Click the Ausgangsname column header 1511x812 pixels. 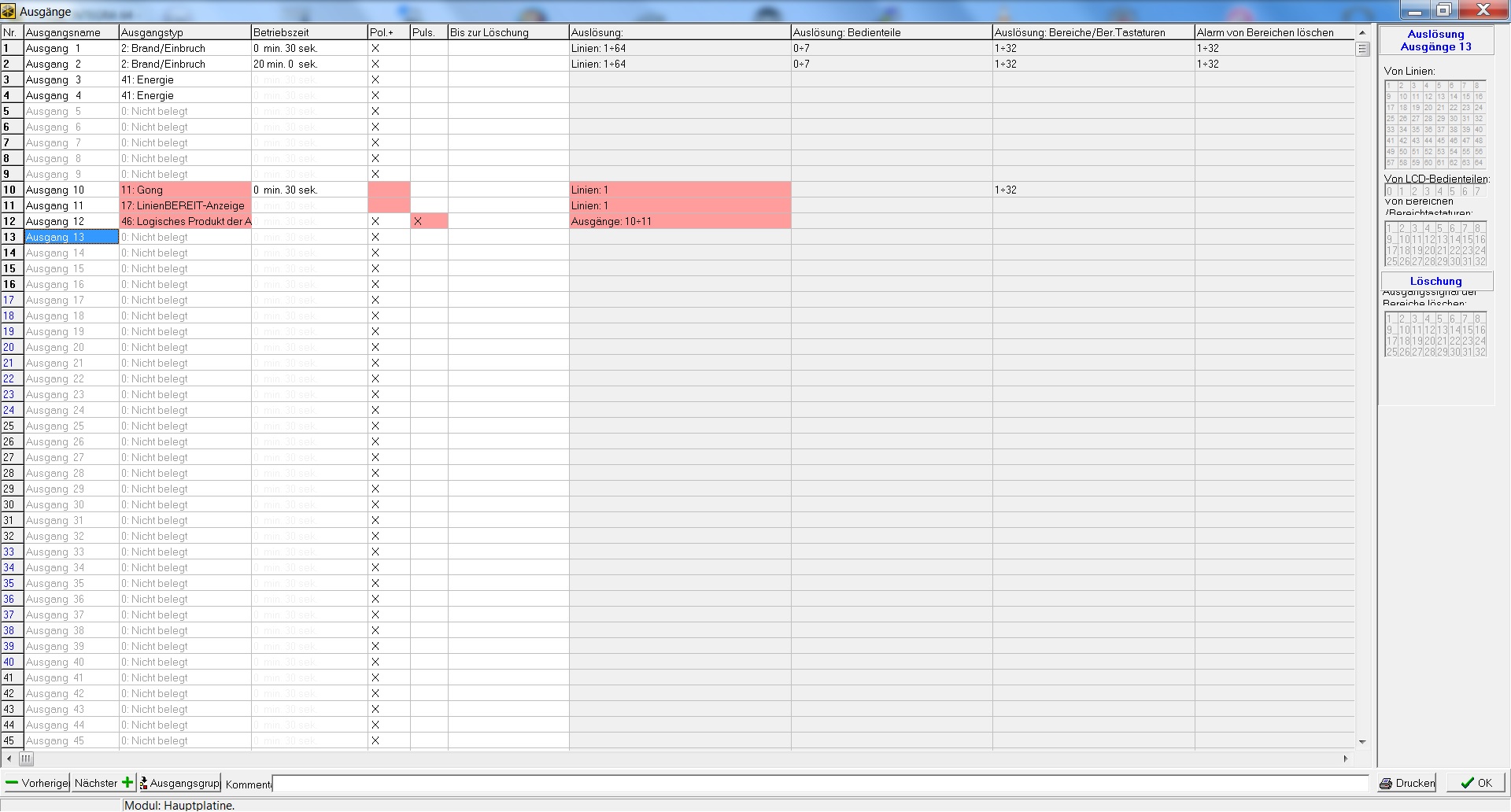71,32
